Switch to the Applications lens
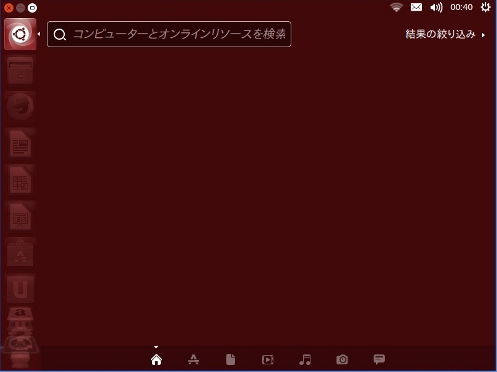 pyautogui.click(x=193, y=360)
